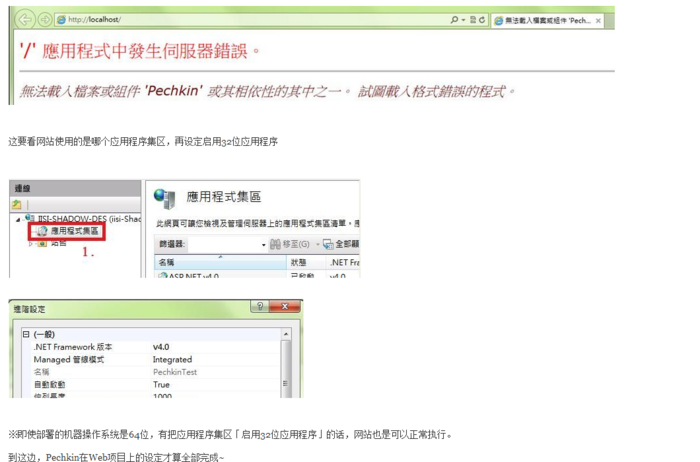This screenshot has width=700, height=462.
Task: Click the PechkinTest name value
Action: click(175, 372)
